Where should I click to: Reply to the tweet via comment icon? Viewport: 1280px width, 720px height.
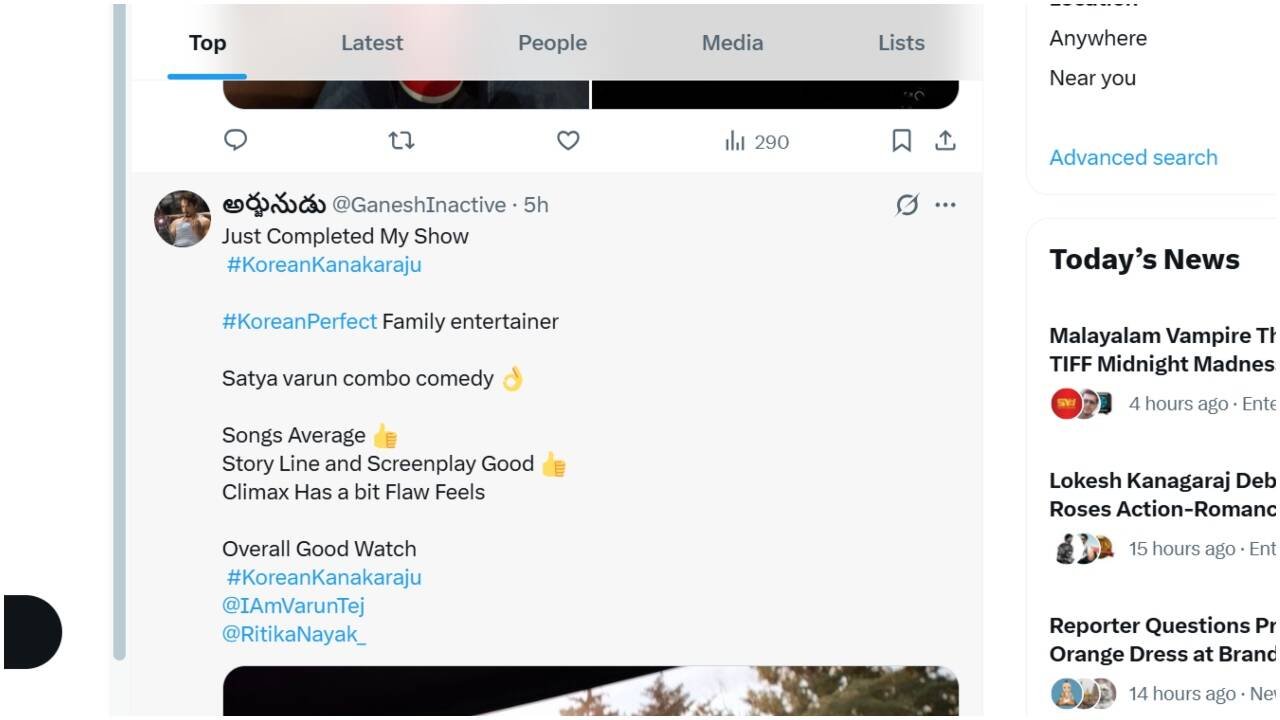tap(235, 140)
